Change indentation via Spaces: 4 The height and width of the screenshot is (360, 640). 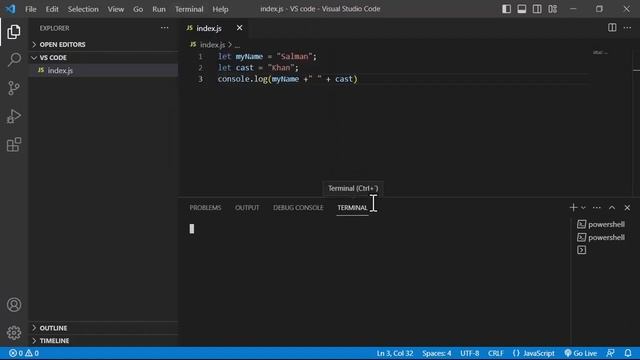(437, 353)
